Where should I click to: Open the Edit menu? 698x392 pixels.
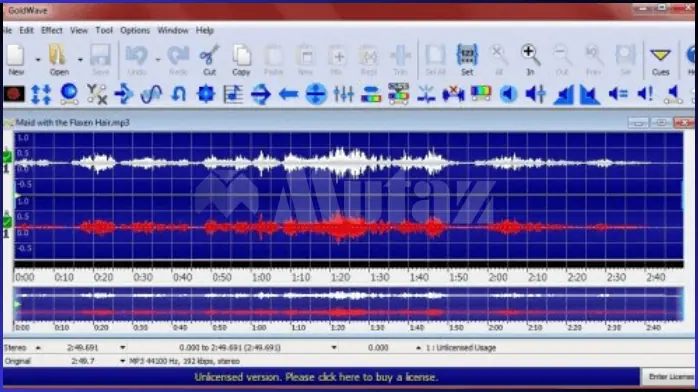coord(26,30)
